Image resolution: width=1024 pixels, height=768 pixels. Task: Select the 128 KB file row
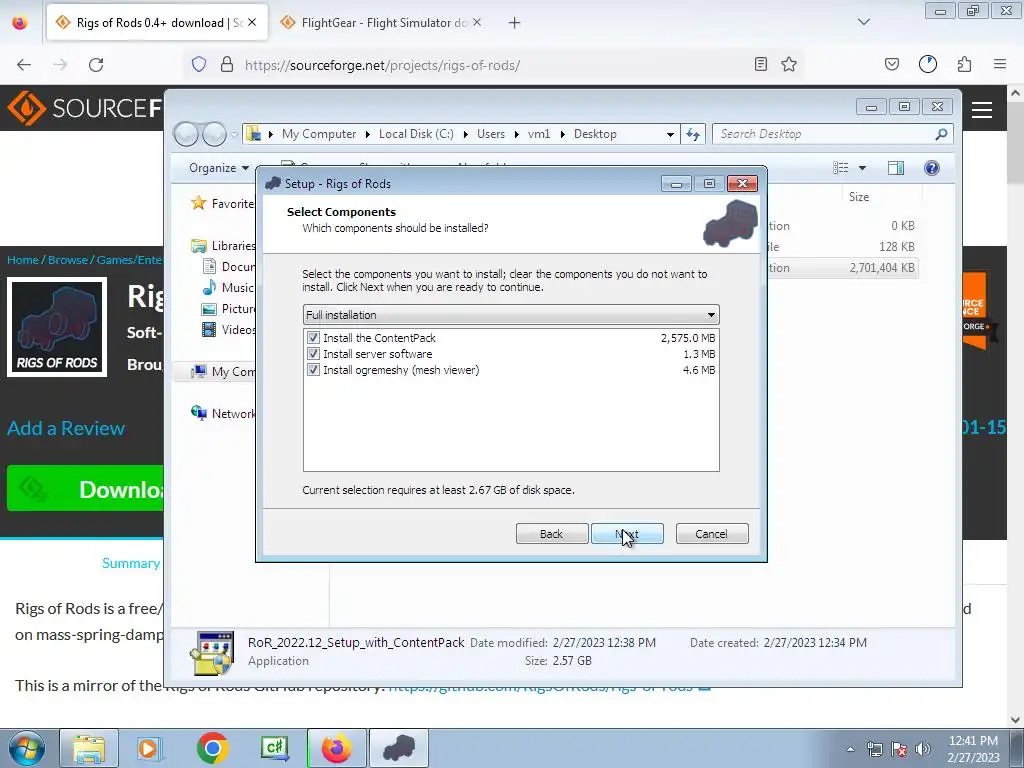(842, 247)
